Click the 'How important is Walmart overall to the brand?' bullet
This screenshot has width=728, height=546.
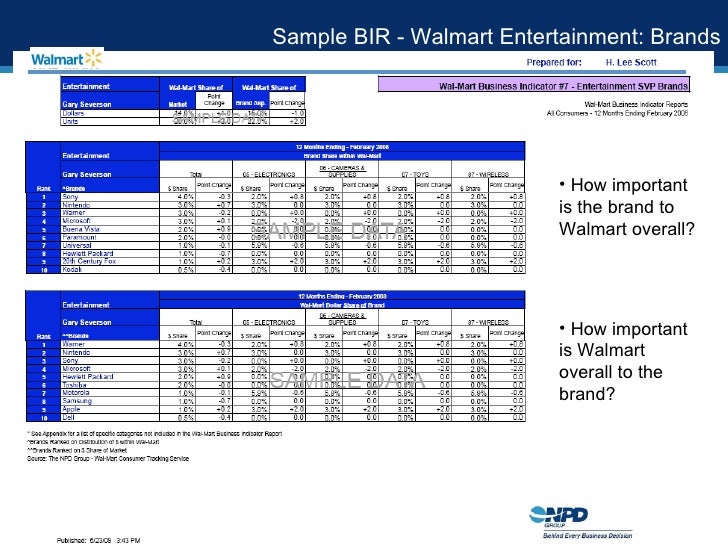pyautogui.click(x=623, y=361)
